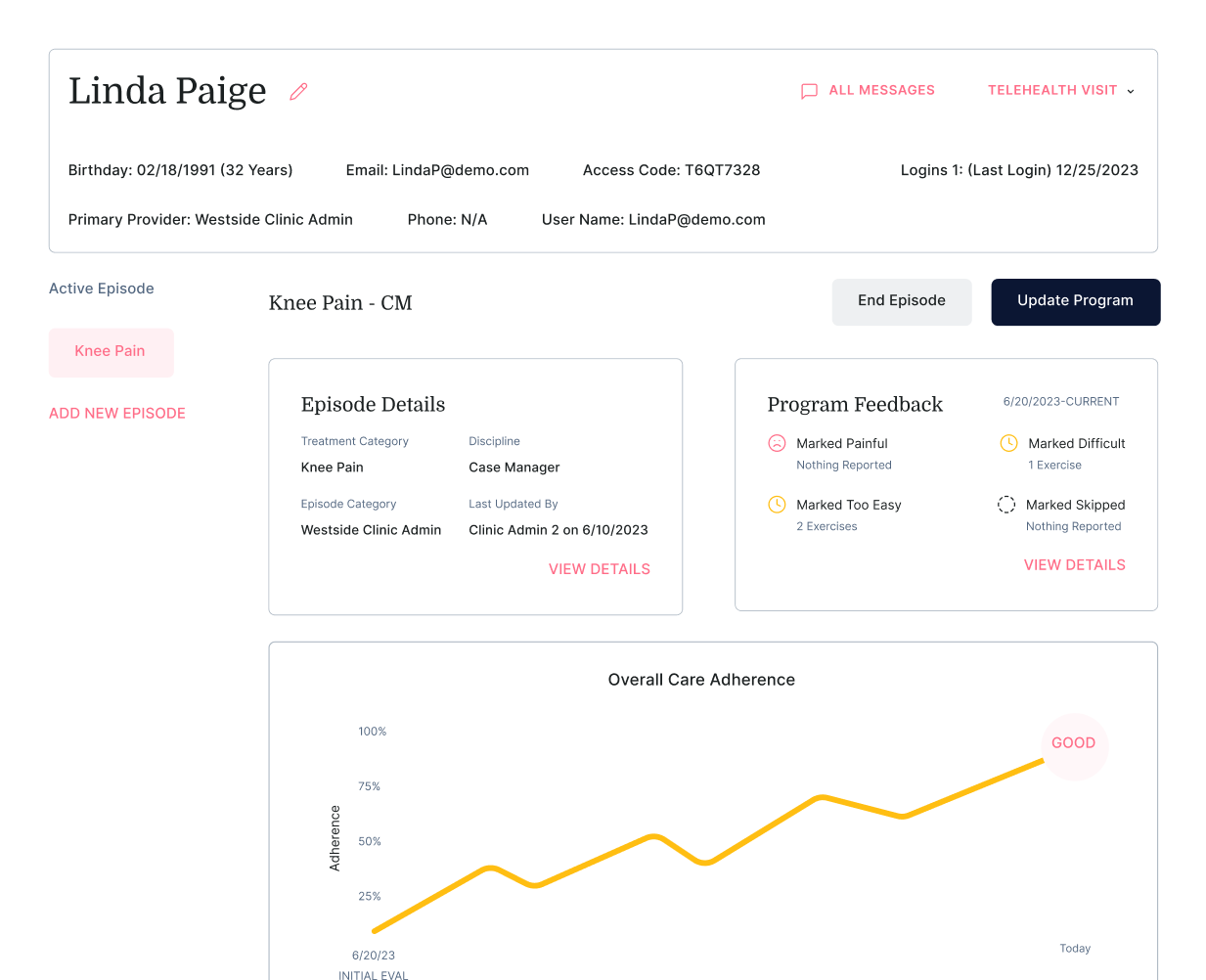Click the 6/20/23 initial eval chart marker
Viewport: 1206px width, 980px height.
374,956
